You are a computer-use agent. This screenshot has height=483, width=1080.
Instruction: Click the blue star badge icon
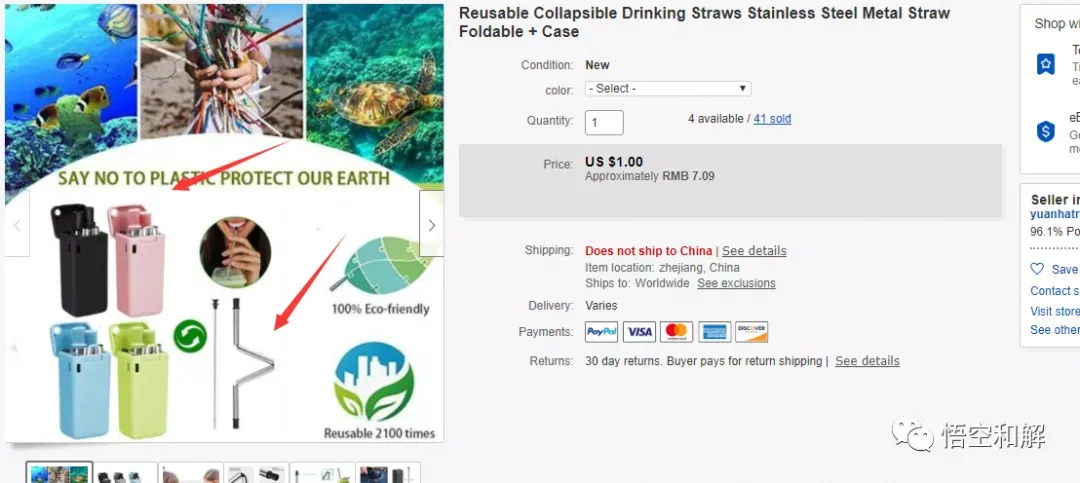1046,64
